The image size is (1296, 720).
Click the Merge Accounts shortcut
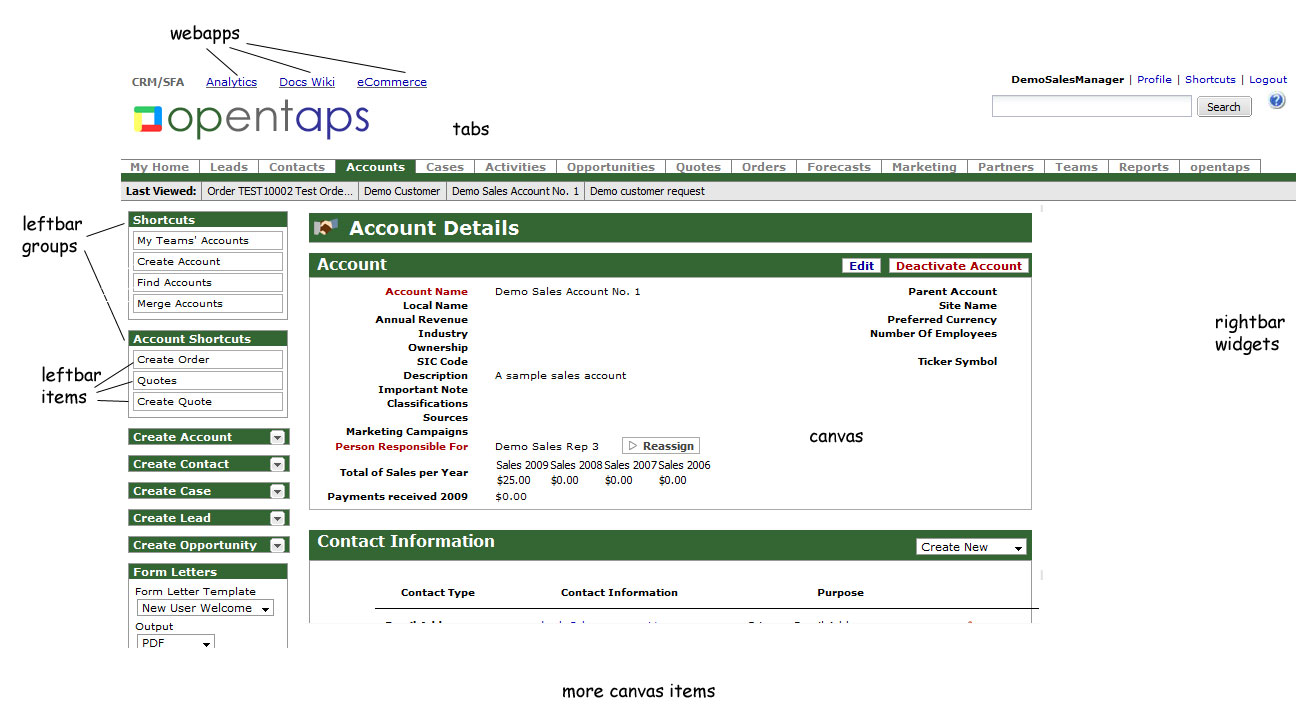(x=208, y=304)
